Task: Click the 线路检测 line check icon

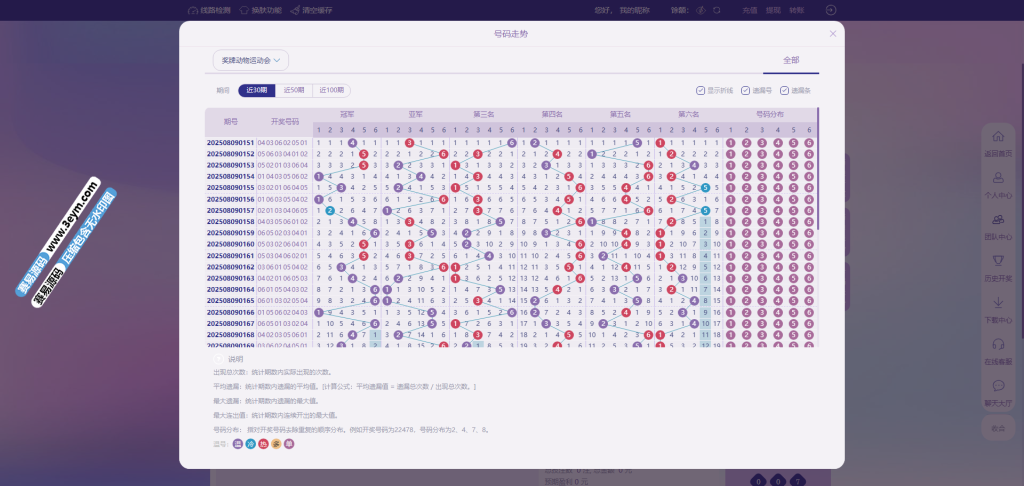Action: click(x=192, y=10)
